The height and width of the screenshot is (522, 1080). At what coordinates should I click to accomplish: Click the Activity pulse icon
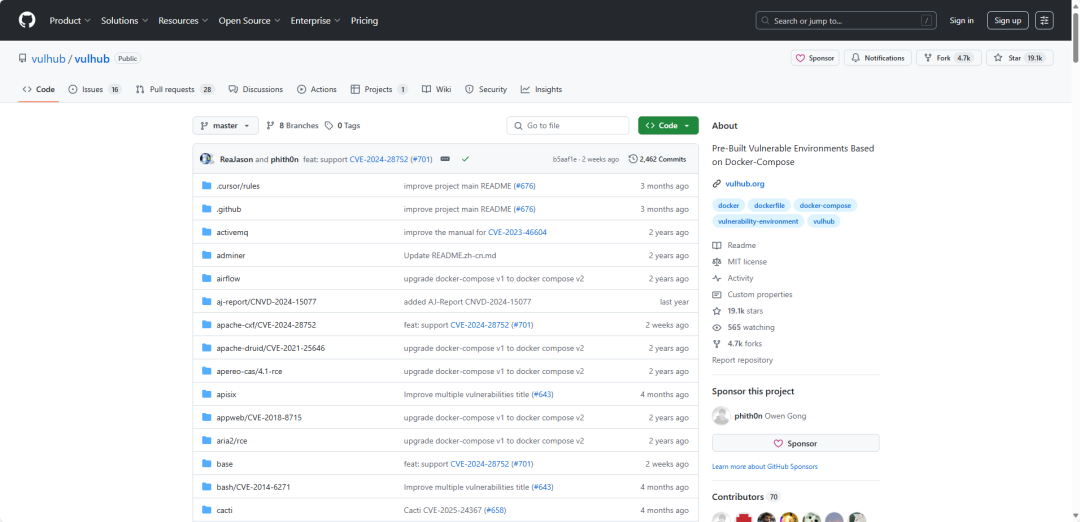tap(716, 278)
